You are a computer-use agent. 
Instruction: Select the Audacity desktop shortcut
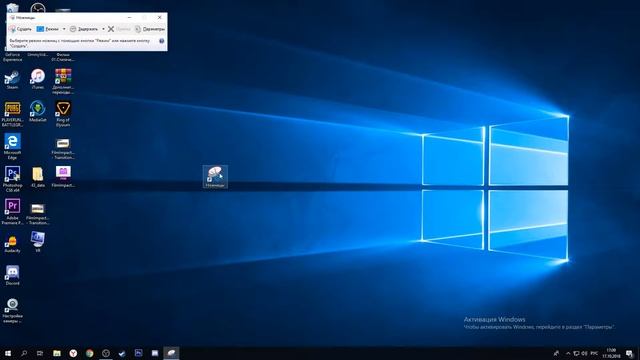click(12, 244)
